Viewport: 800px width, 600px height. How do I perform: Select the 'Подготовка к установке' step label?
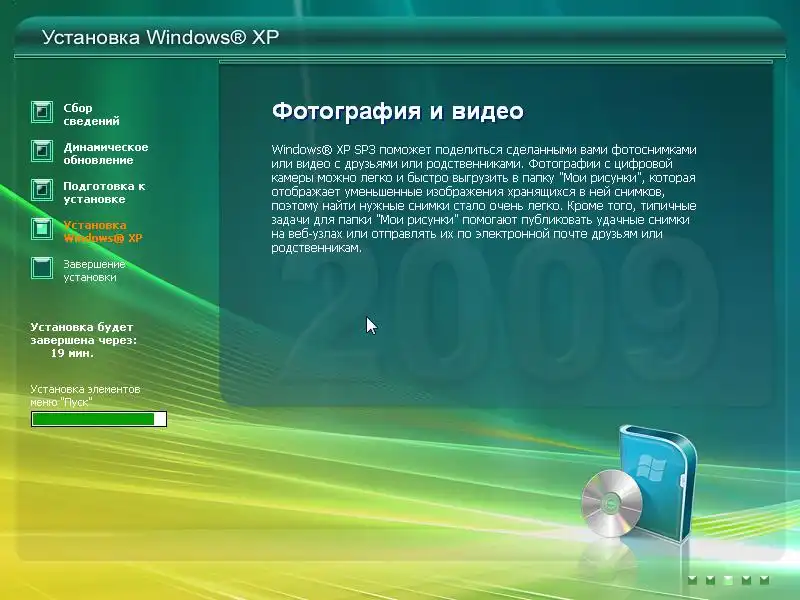(x=104, y=193)
